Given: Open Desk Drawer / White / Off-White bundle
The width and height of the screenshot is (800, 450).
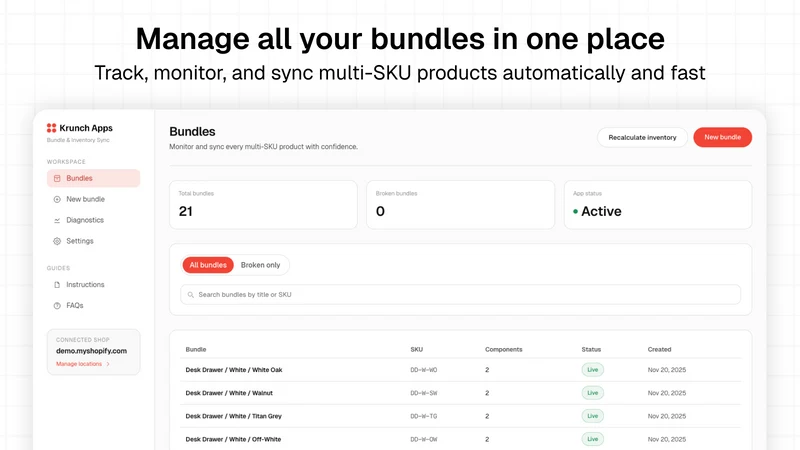Looking at the screenshot, I should pos(233,439).
